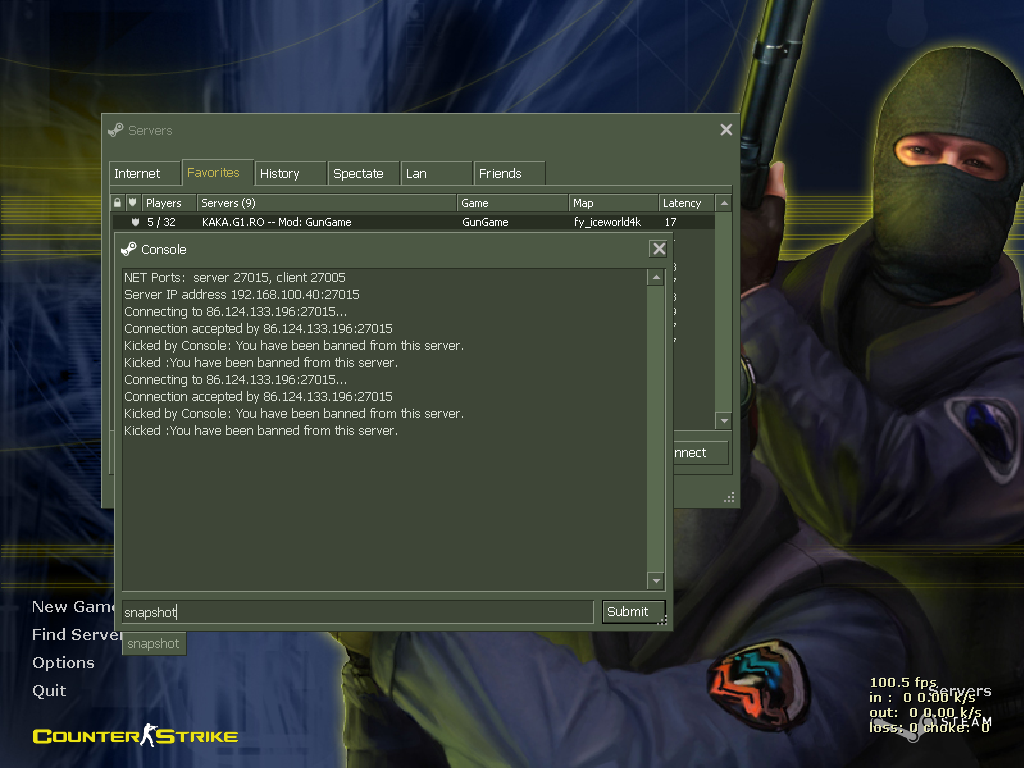Sort servers by password lock column icon

point(118,203)
